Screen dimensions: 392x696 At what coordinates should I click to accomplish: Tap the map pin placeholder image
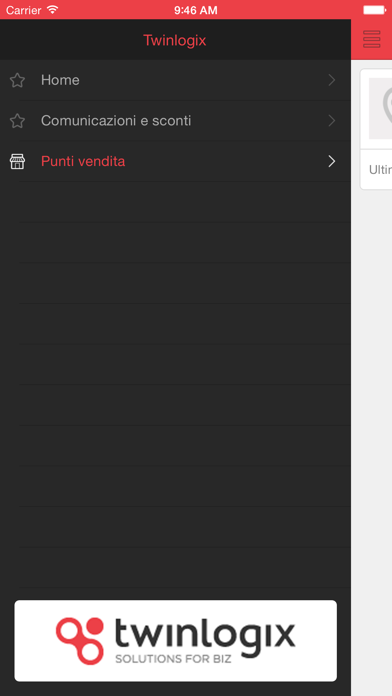pyautogui.click(x=380, y=108)
